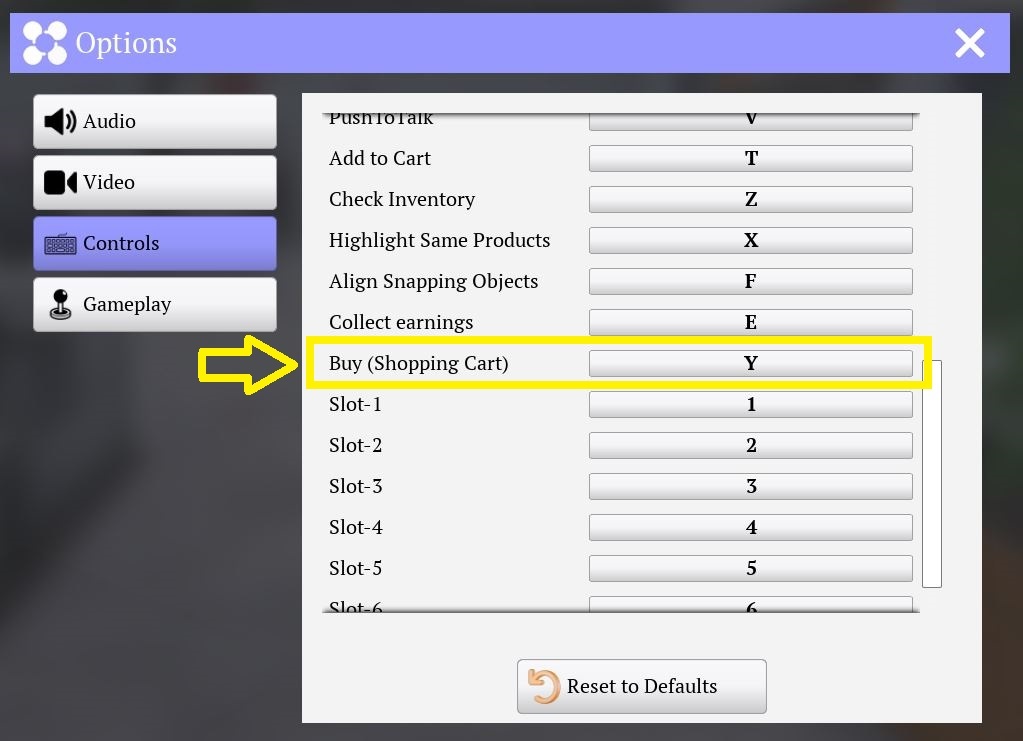
Task: Click Reset to Defaults button
Action: pyautogui.click(x=642, y=686)
